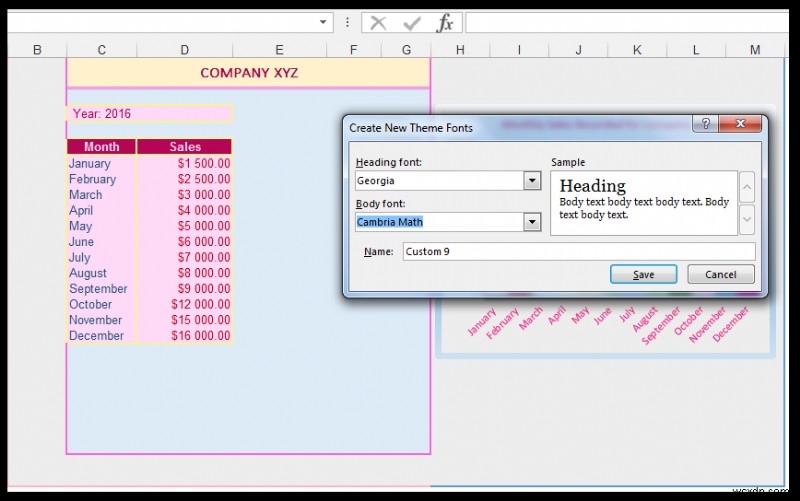Click the $12 000.00 sales cell
This screenshot has height=501, width=800.
pos(185,304)
